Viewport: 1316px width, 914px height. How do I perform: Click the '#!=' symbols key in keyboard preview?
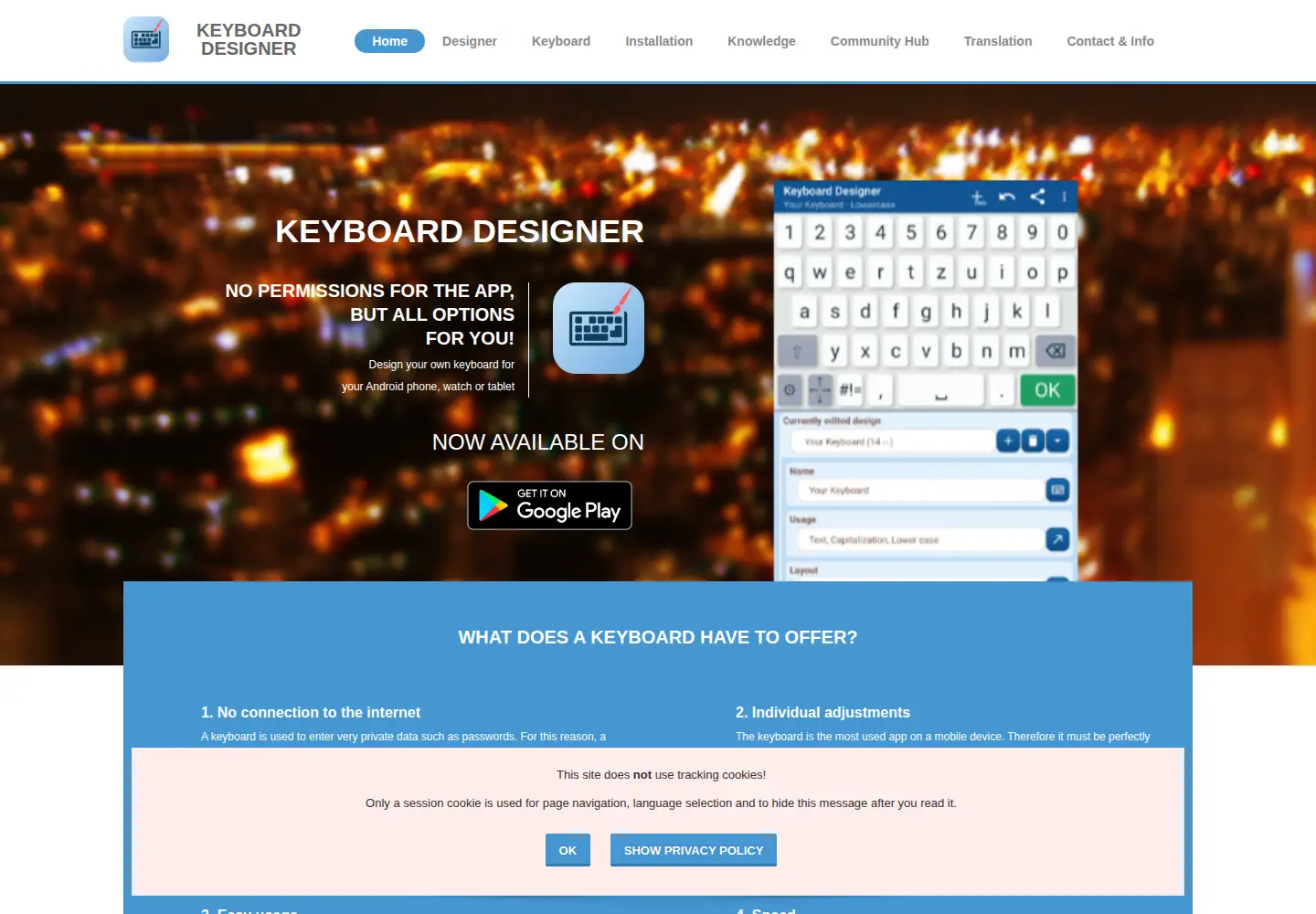tap(850, 390)
